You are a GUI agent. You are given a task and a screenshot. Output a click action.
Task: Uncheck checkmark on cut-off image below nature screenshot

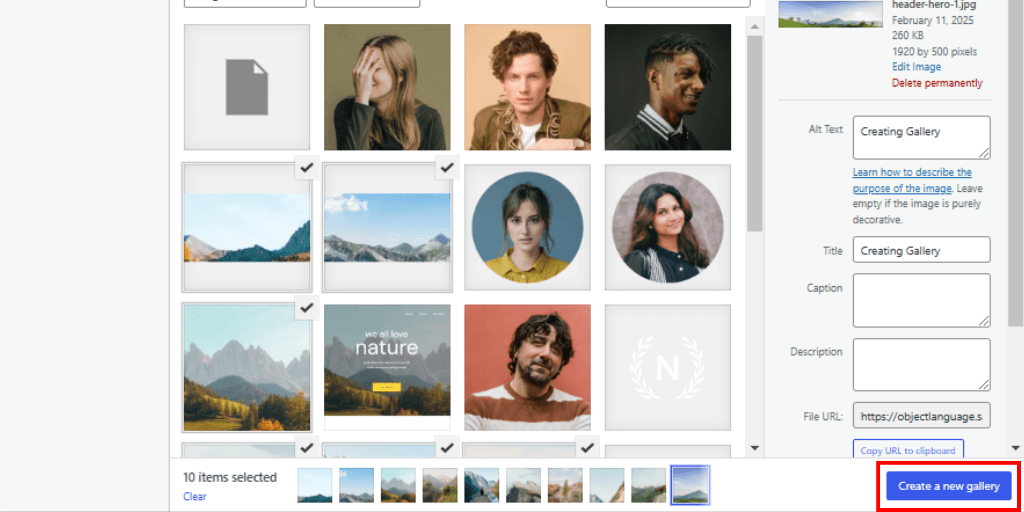point(447,447)
